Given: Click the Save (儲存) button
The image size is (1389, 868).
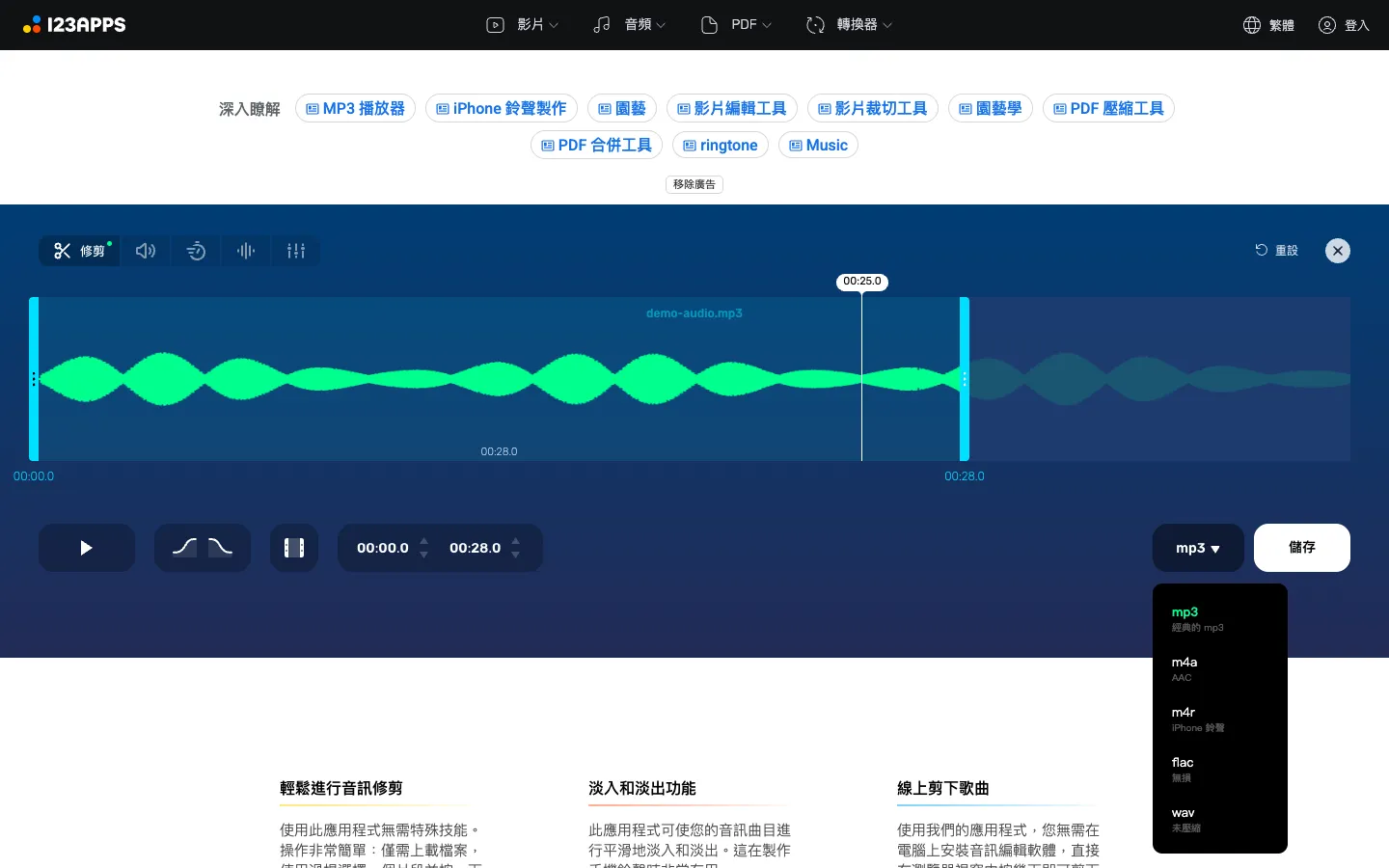Looking at the screenshot, I should point(1302,548).
